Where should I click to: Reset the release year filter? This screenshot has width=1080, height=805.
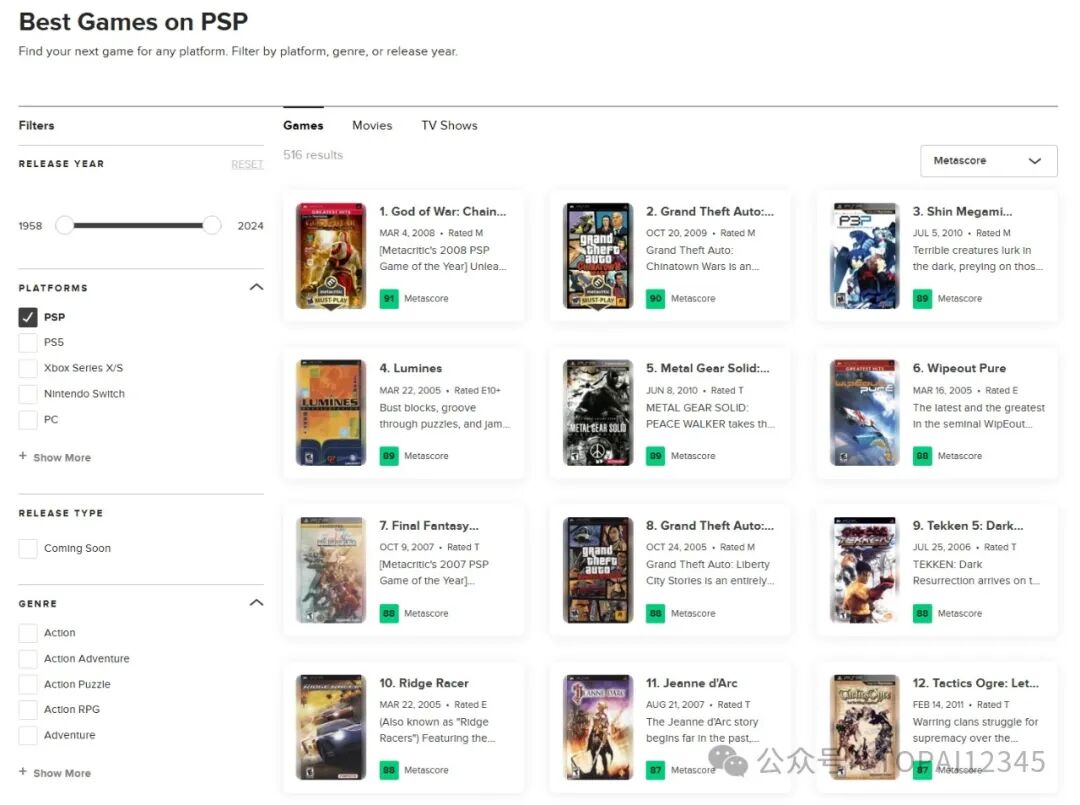point(247,164)
